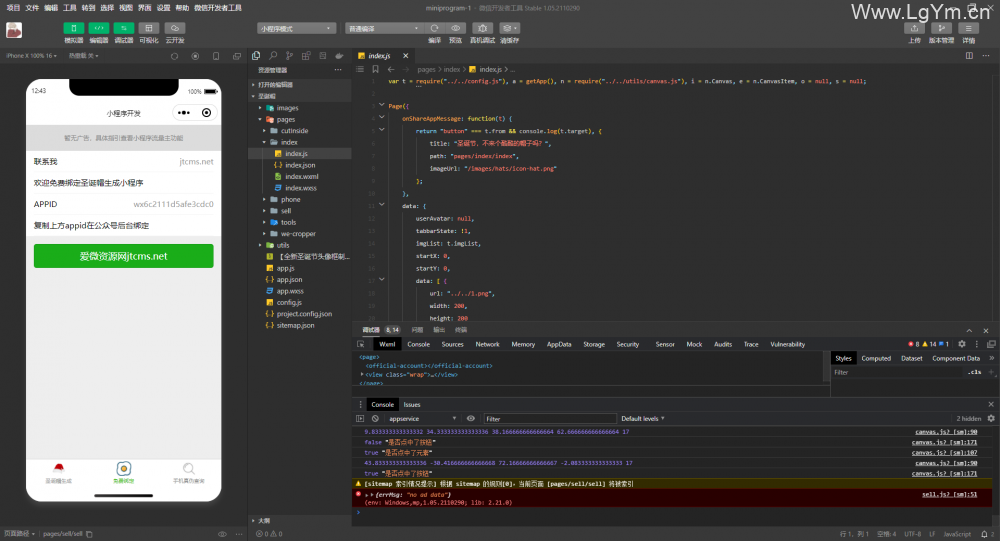Close the index.js editor tab
The width and height of the screenshot is (1000, 541).
click(x=406, y=56)
